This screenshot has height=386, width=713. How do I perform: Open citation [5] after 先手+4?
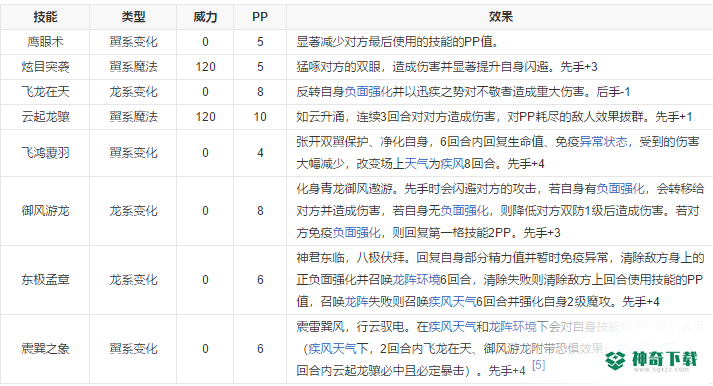538,365
